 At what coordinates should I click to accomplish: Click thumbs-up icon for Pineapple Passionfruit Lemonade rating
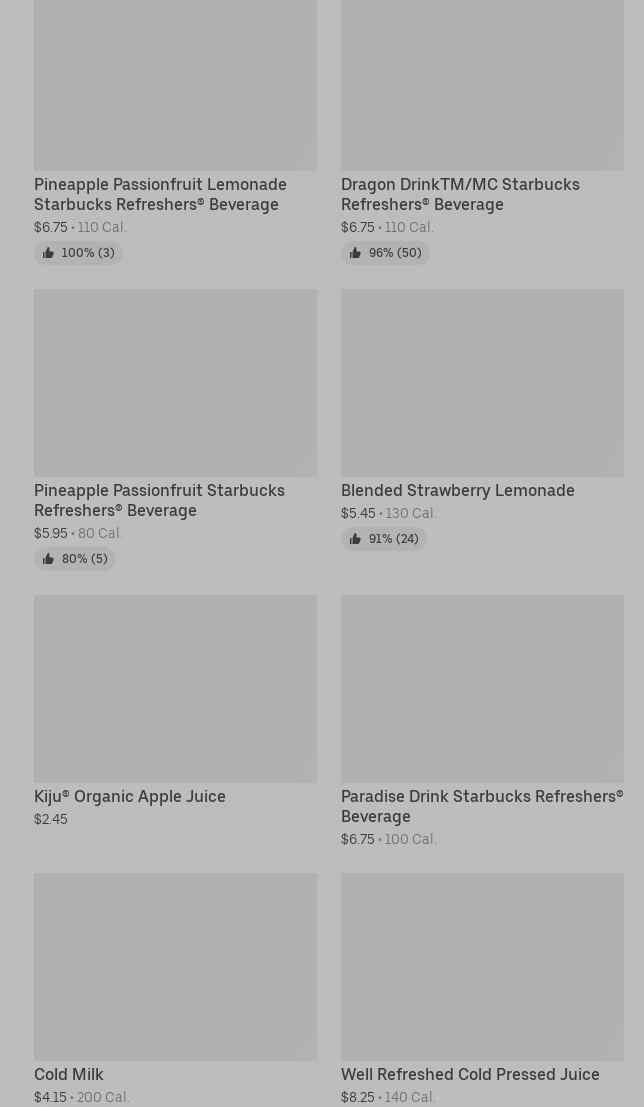pos(48,253)
